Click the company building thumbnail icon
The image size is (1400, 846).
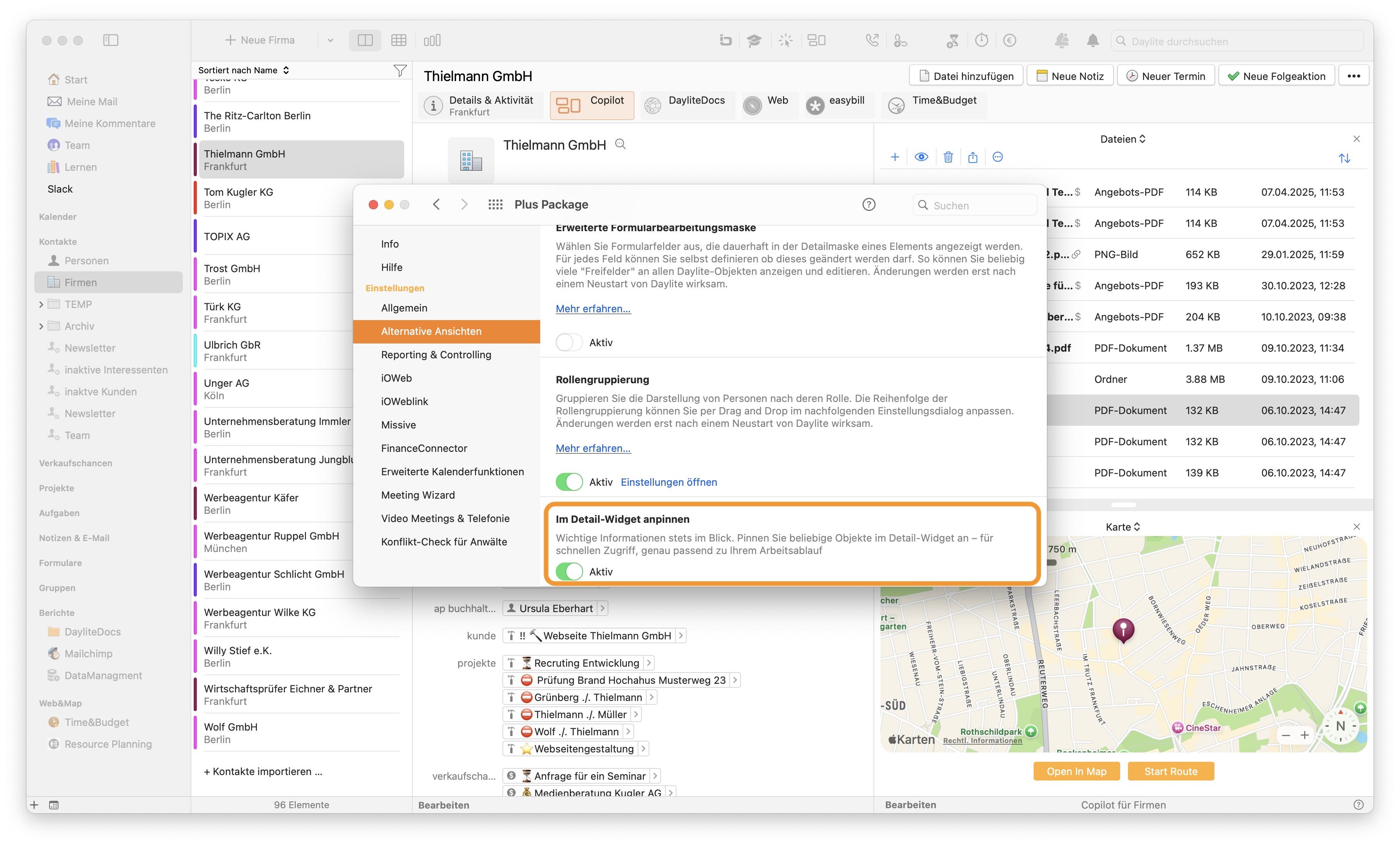(x=470, y=161)
